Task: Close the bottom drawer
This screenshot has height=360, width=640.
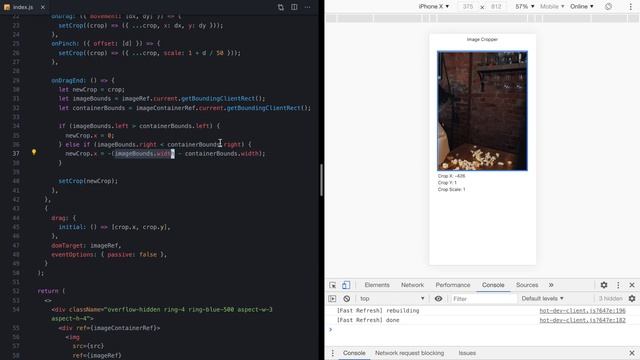Action: (x=632, y=353)
